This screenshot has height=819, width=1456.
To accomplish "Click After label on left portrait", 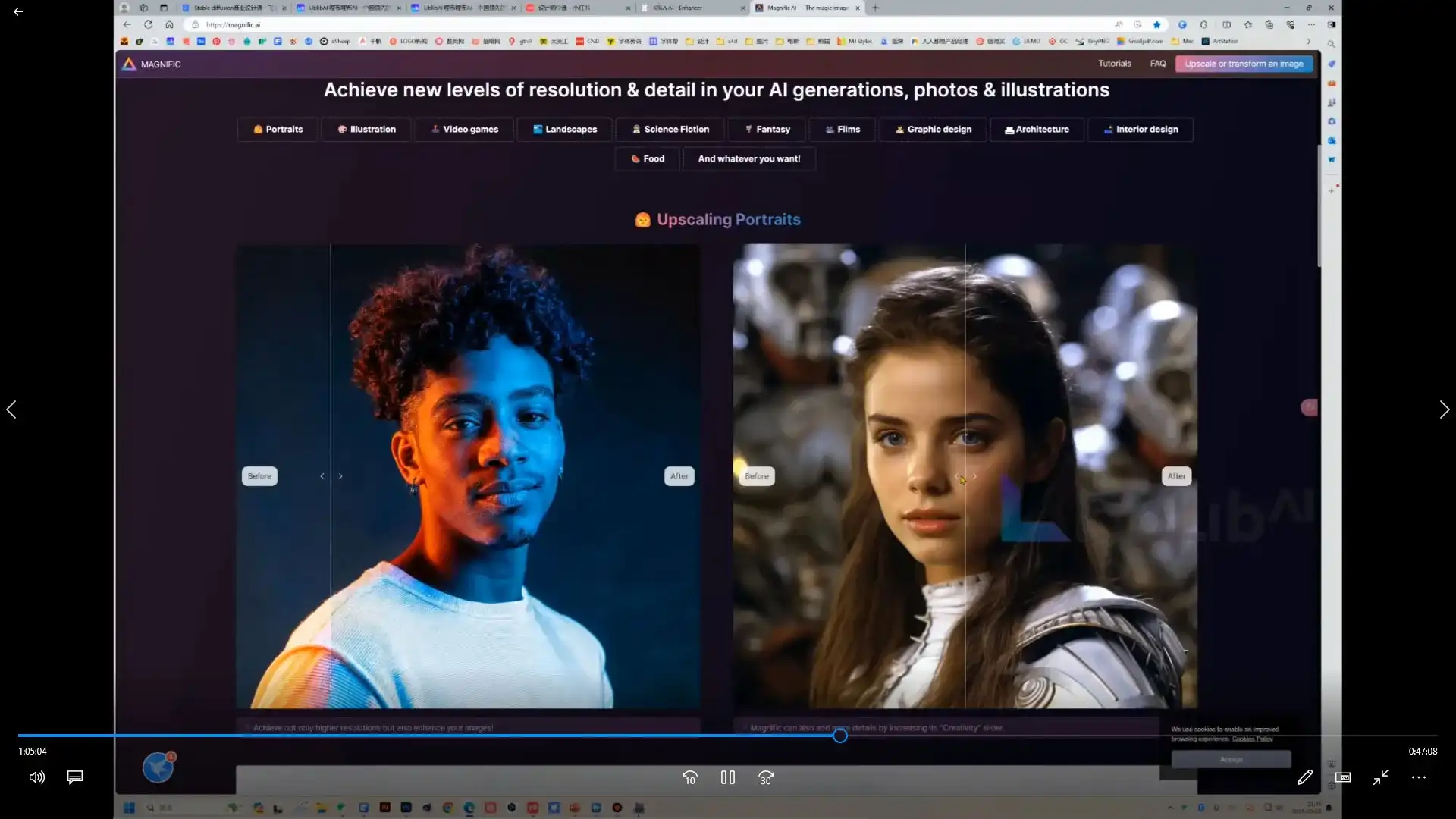I will (679, 476).
